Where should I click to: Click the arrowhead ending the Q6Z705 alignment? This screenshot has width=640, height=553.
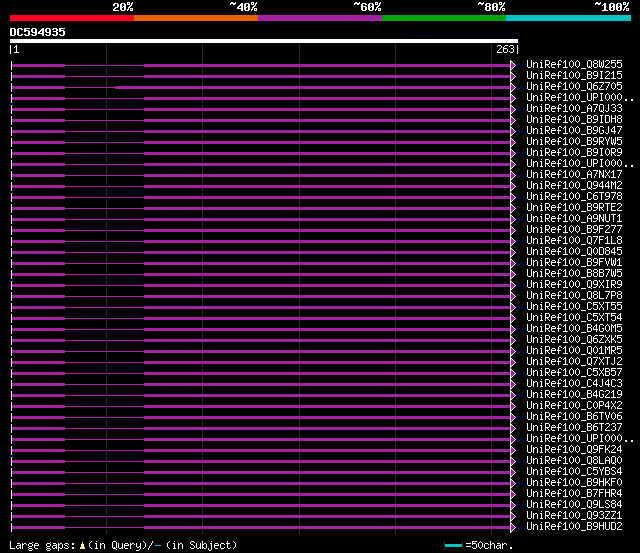coord(513,87)
